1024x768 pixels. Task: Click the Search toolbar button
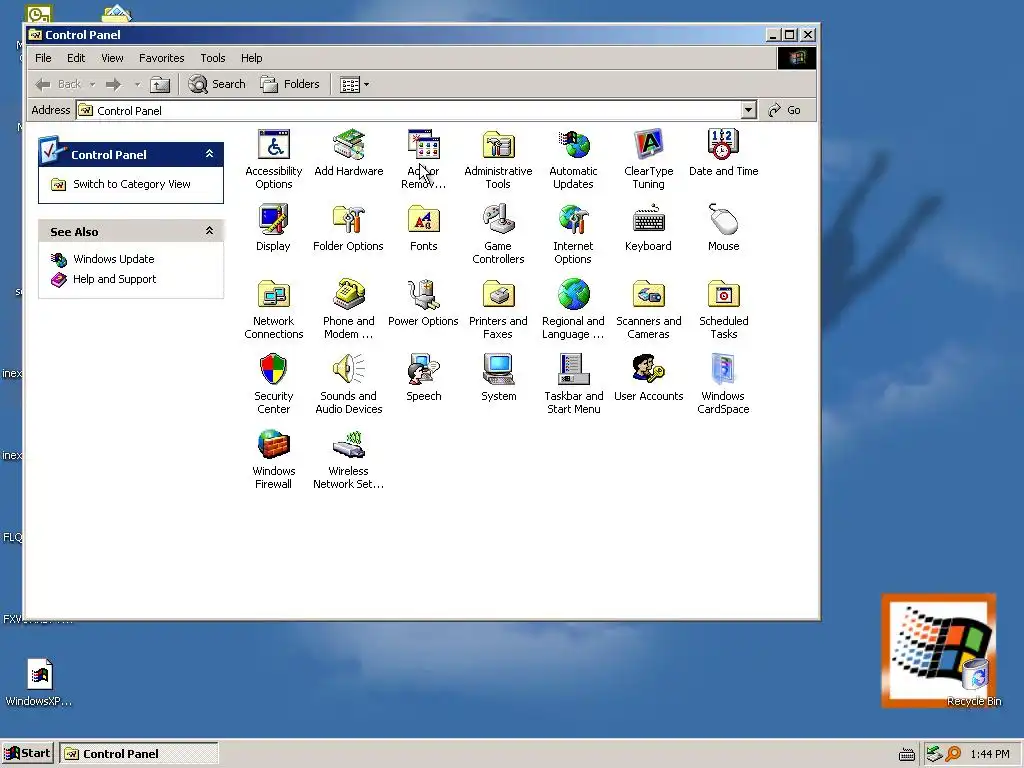point(217,84)
